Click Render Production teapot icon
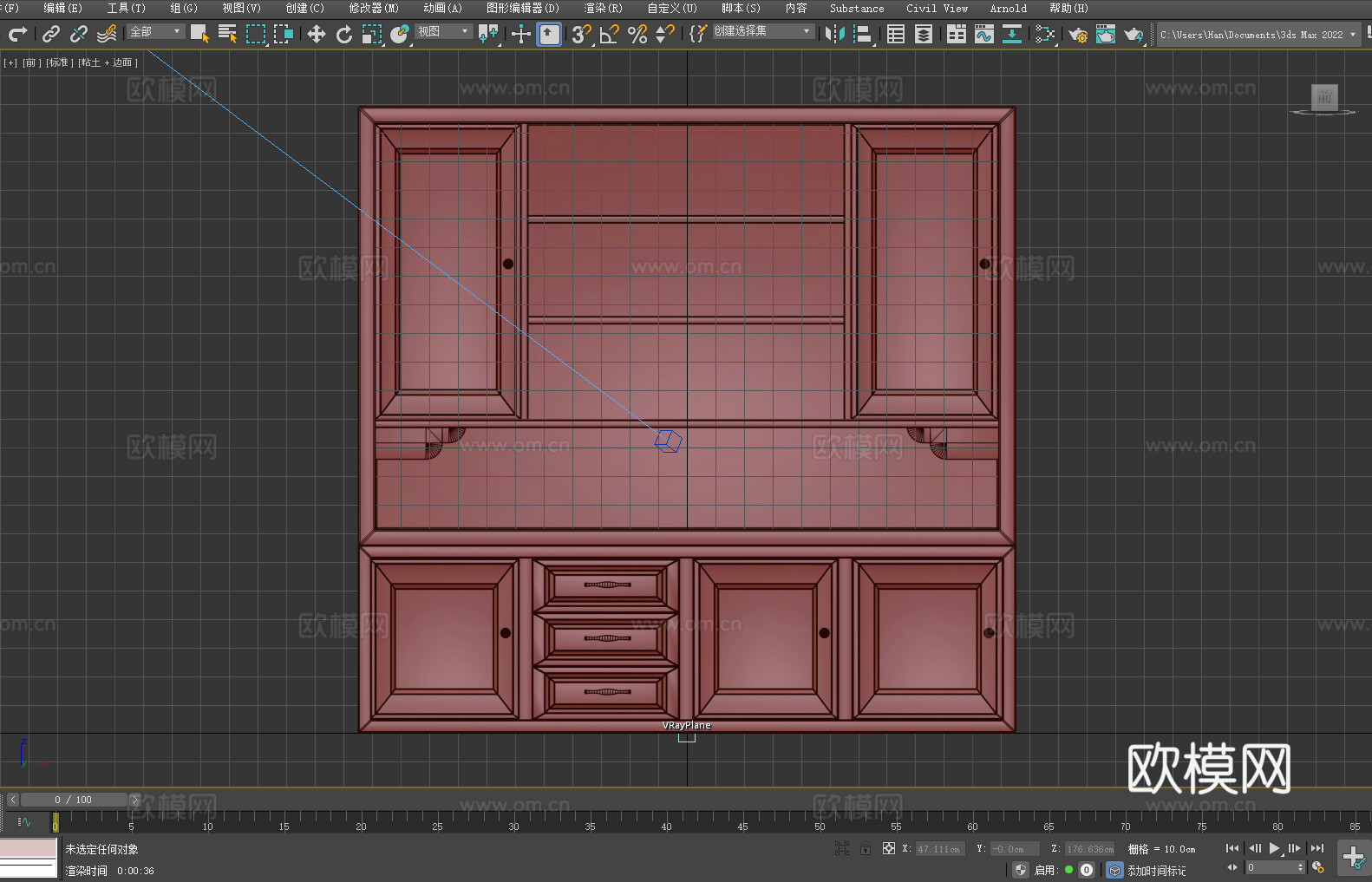 1134,34
